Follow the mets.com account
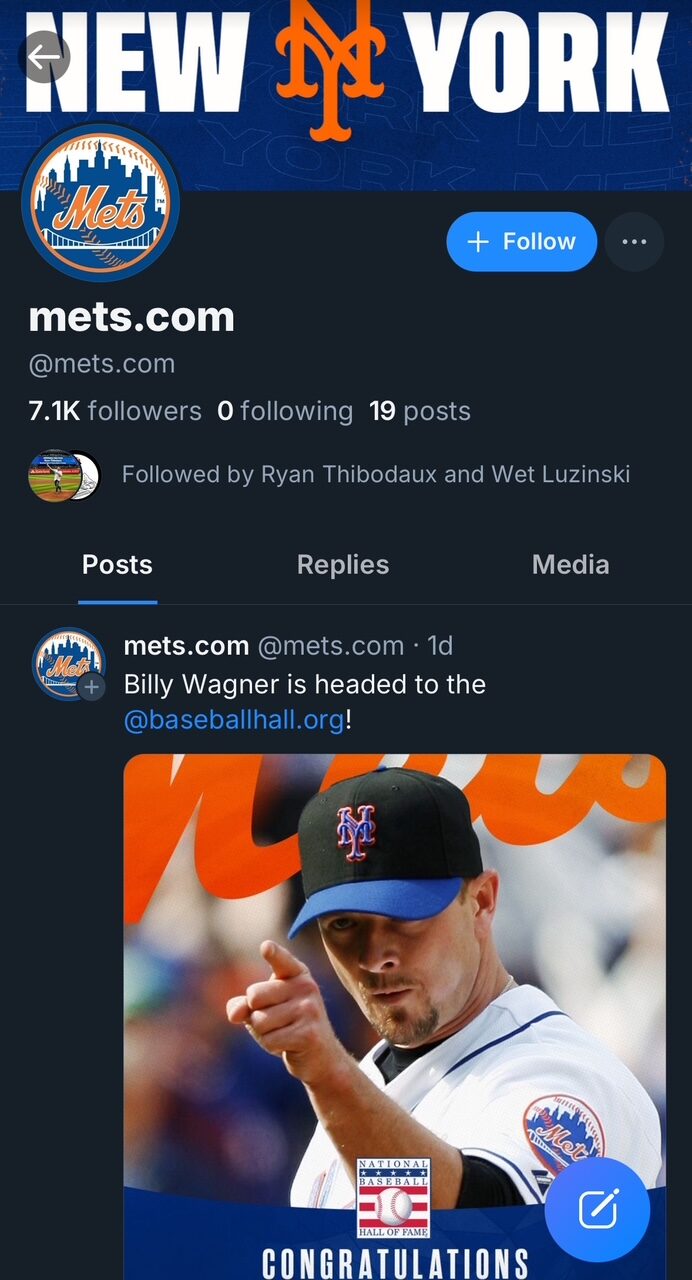The image size is (692, 1280). 521,242
